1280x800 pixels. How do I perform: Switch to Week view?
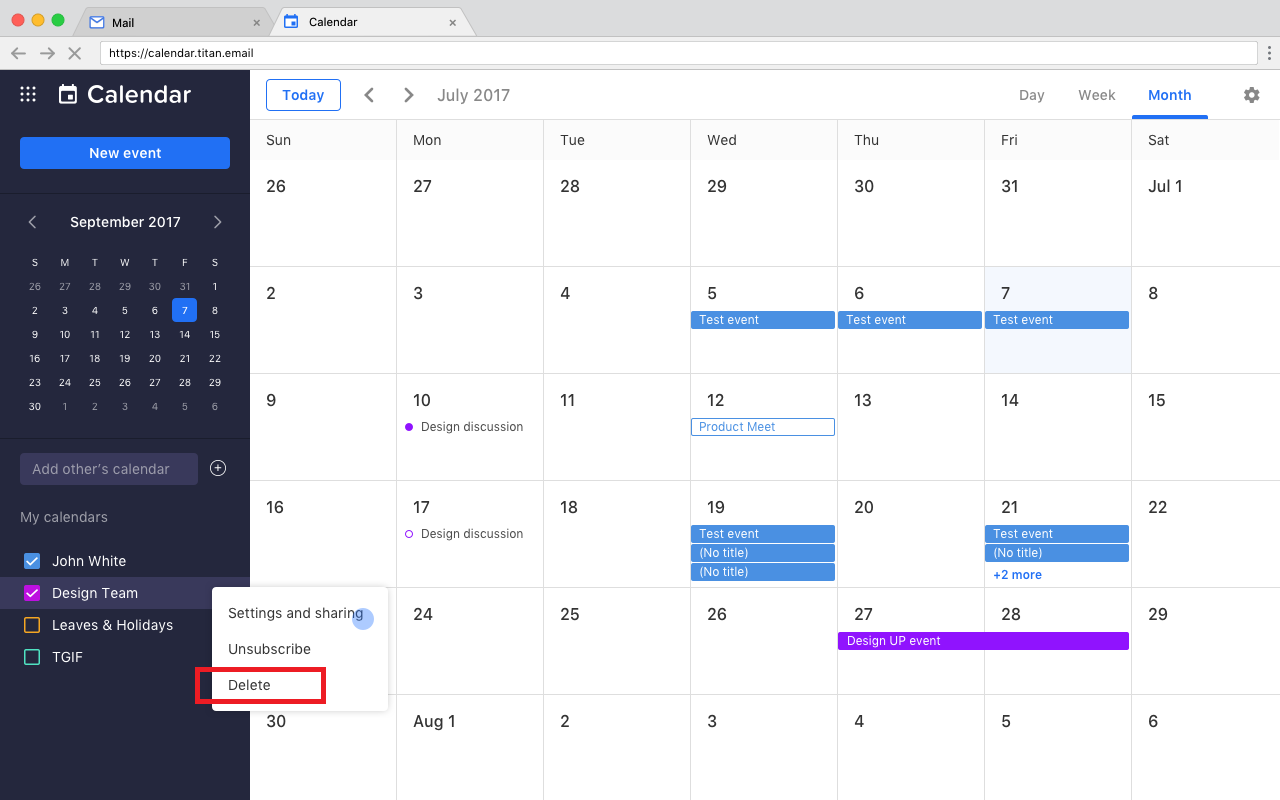[x=1096, y=95]
